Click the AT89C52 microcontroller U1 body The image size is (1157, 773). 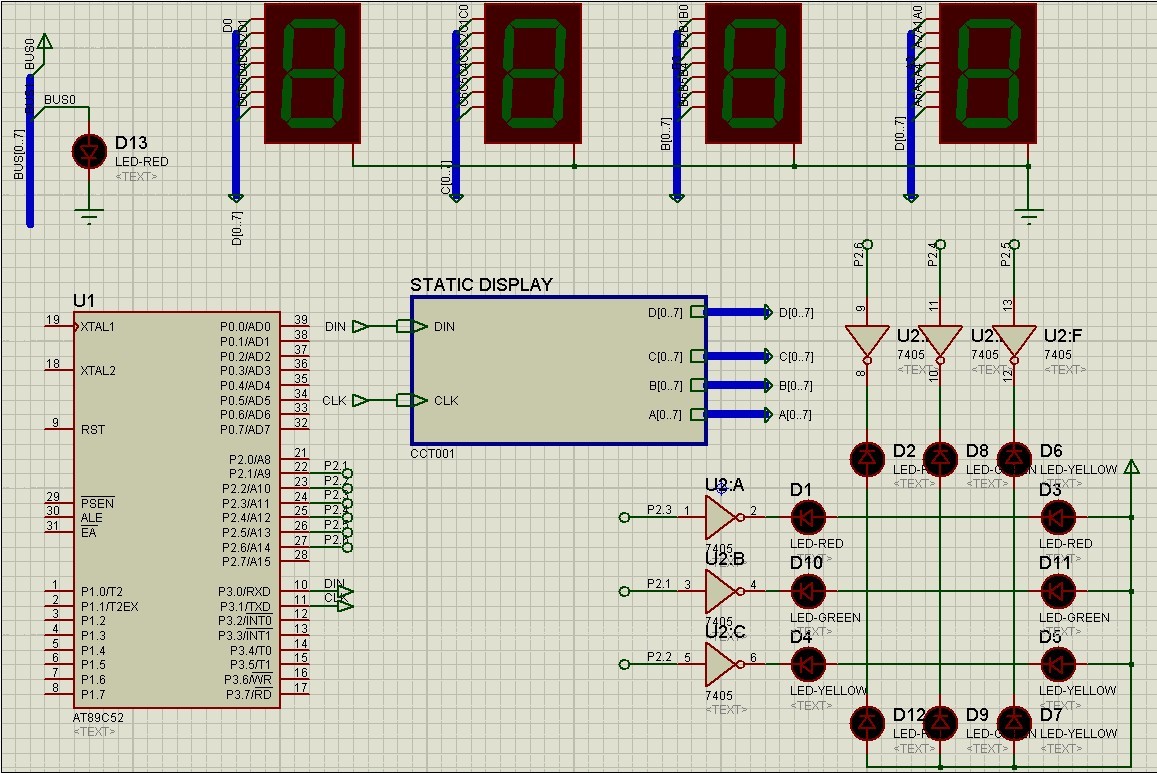click(175, 510)
